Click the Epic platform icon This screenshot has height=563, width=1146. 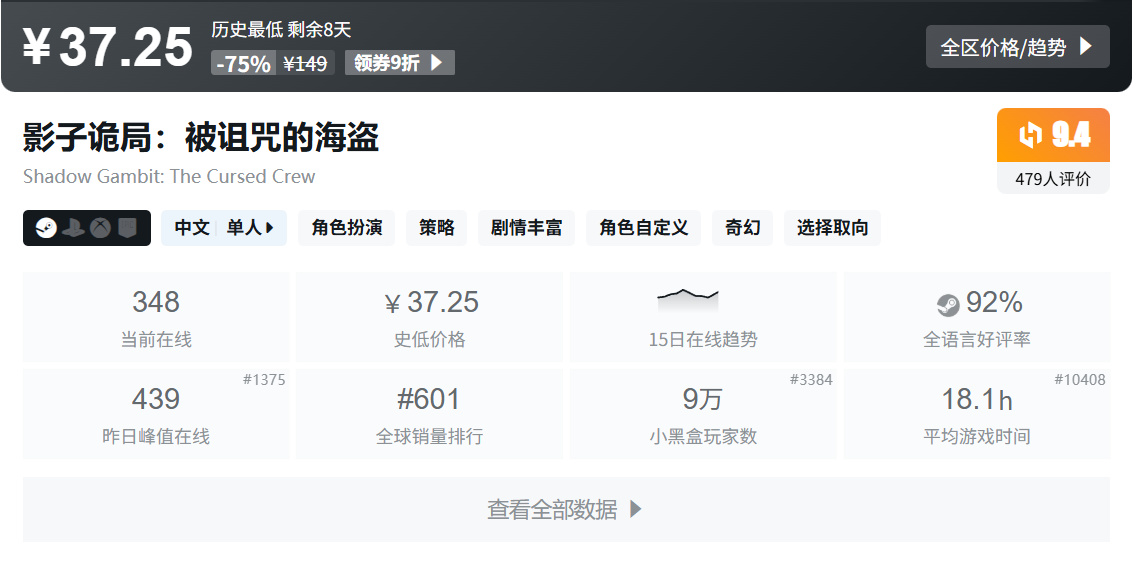tap(127, 228)
